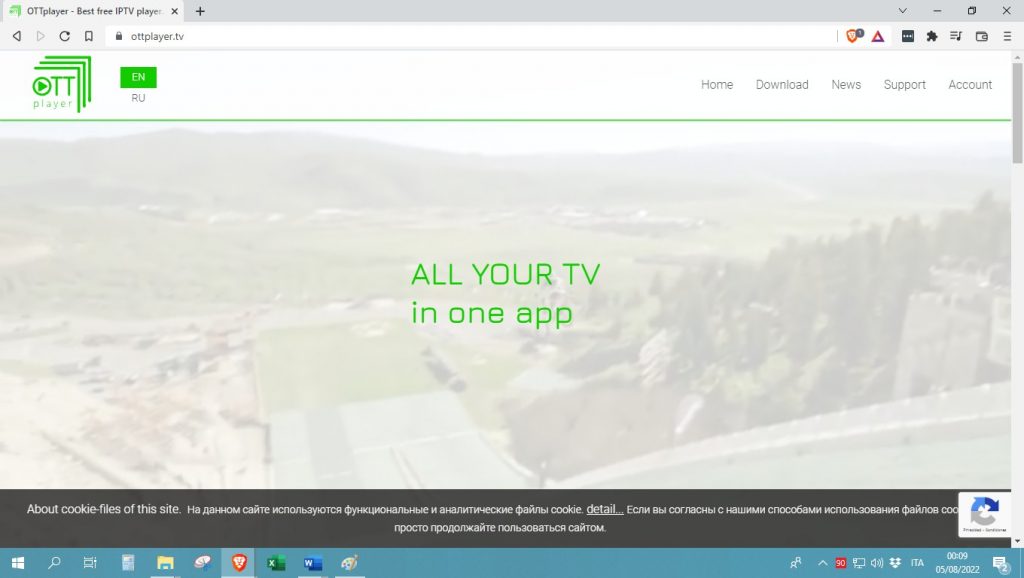Viewport: 1024px width, 578px height.
Task: Open Brave Rewards triangle icon
Action: [877, 36]
